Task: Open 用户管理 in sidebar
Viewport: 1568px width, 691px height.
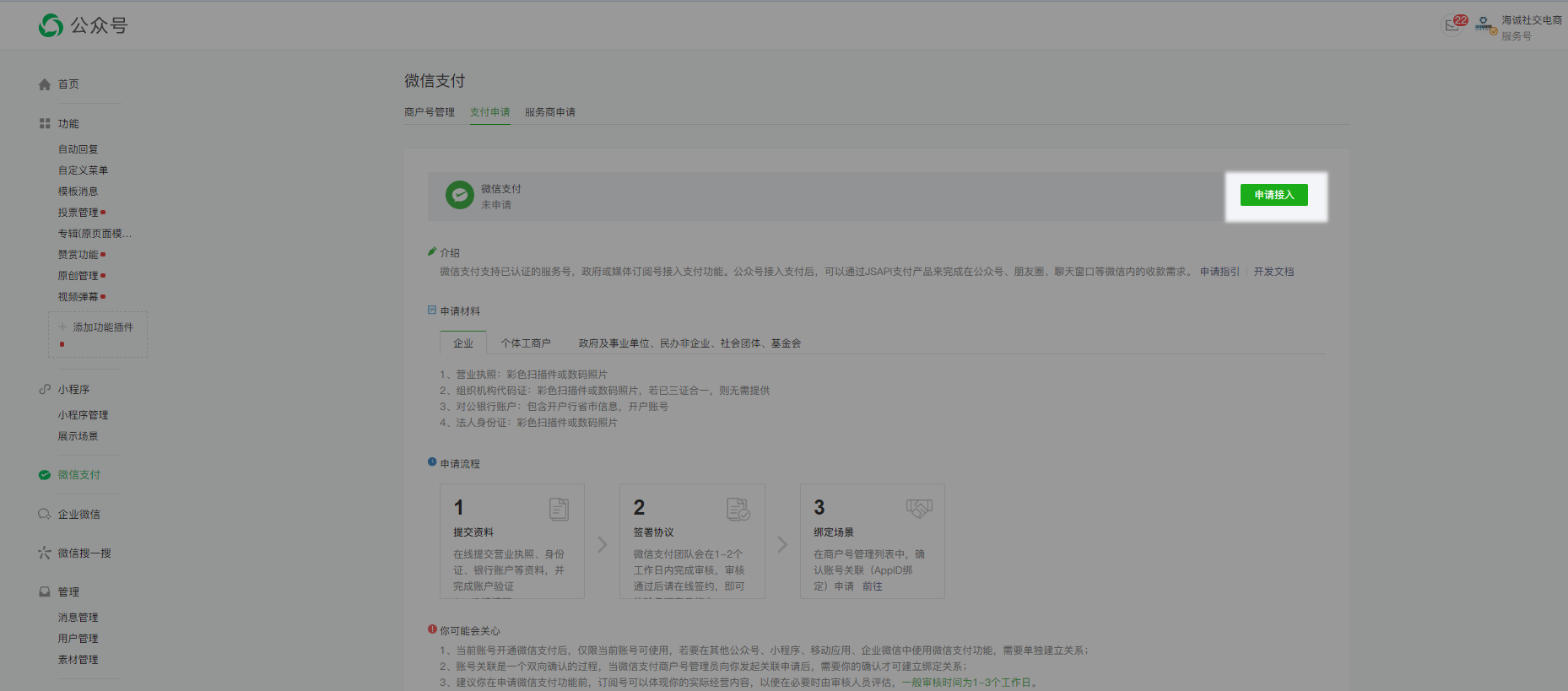Action: (x=78, y=639)
